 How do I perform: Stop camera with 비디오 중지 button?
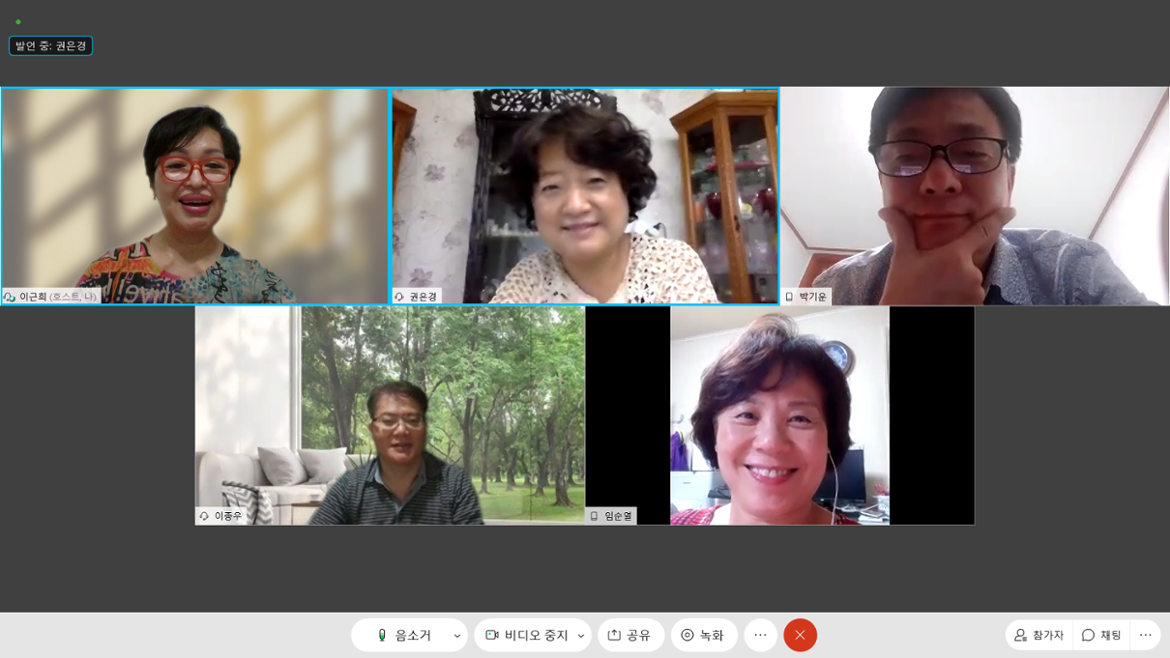(x=526, y=635)
